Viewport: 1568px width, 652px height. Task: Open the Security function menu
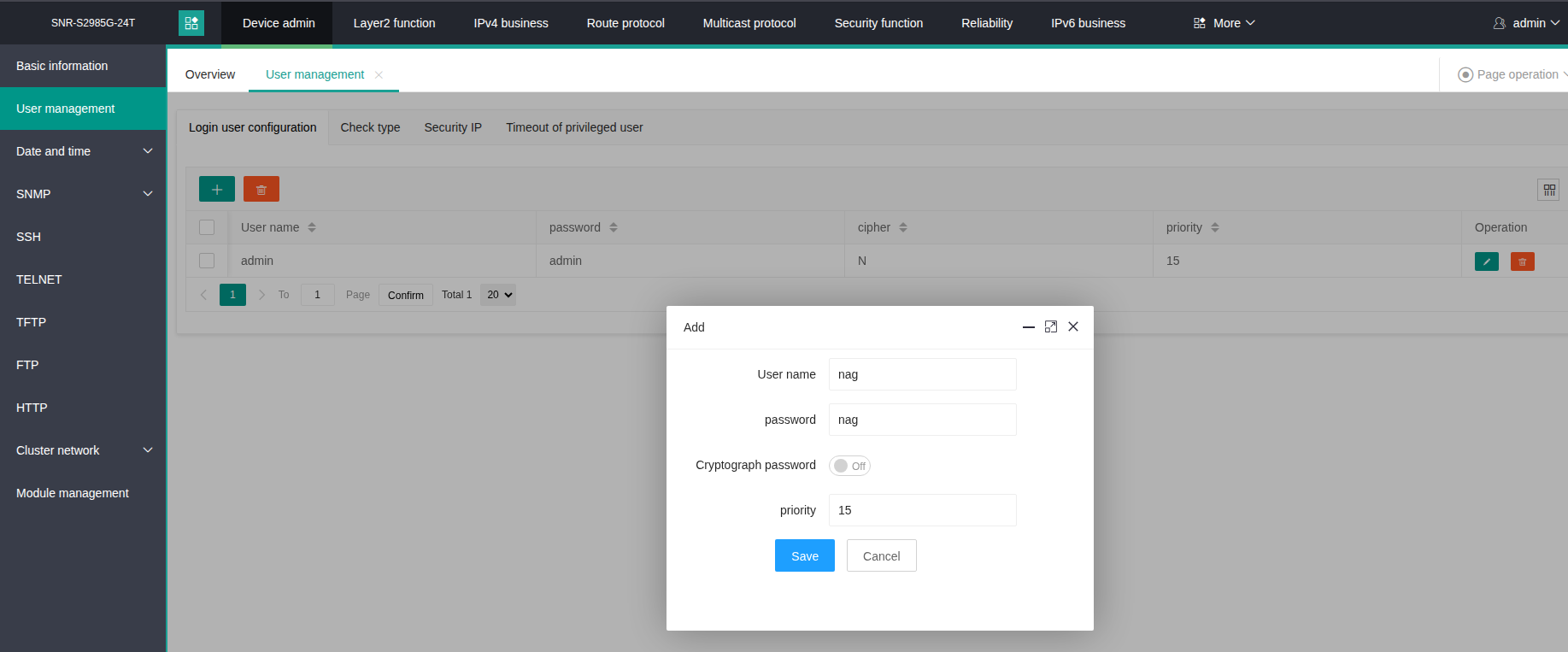pyautogui.click(x=878, y=23)
